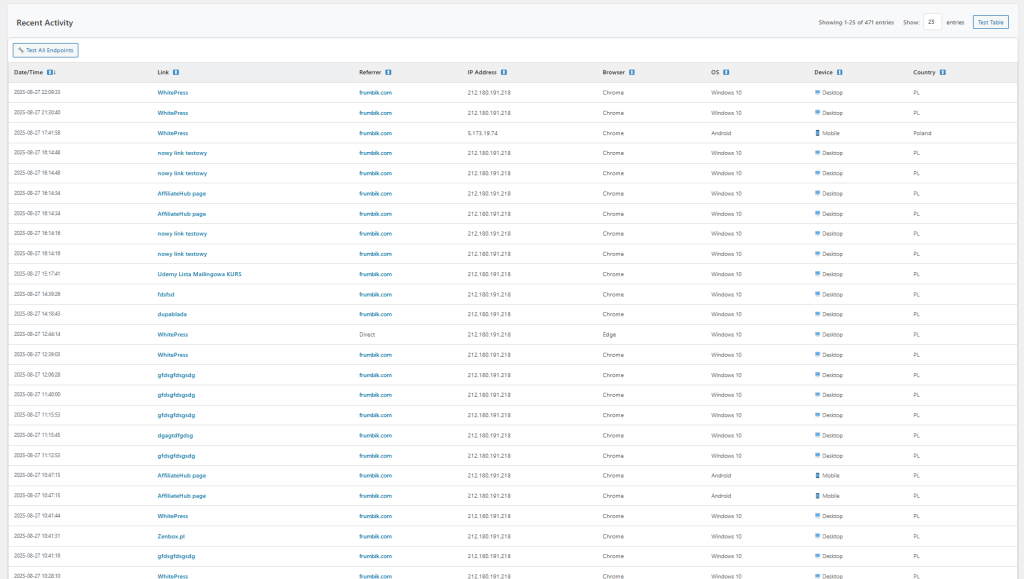
Task: Click the sort icon next to Link header
Action: point(176,72)
